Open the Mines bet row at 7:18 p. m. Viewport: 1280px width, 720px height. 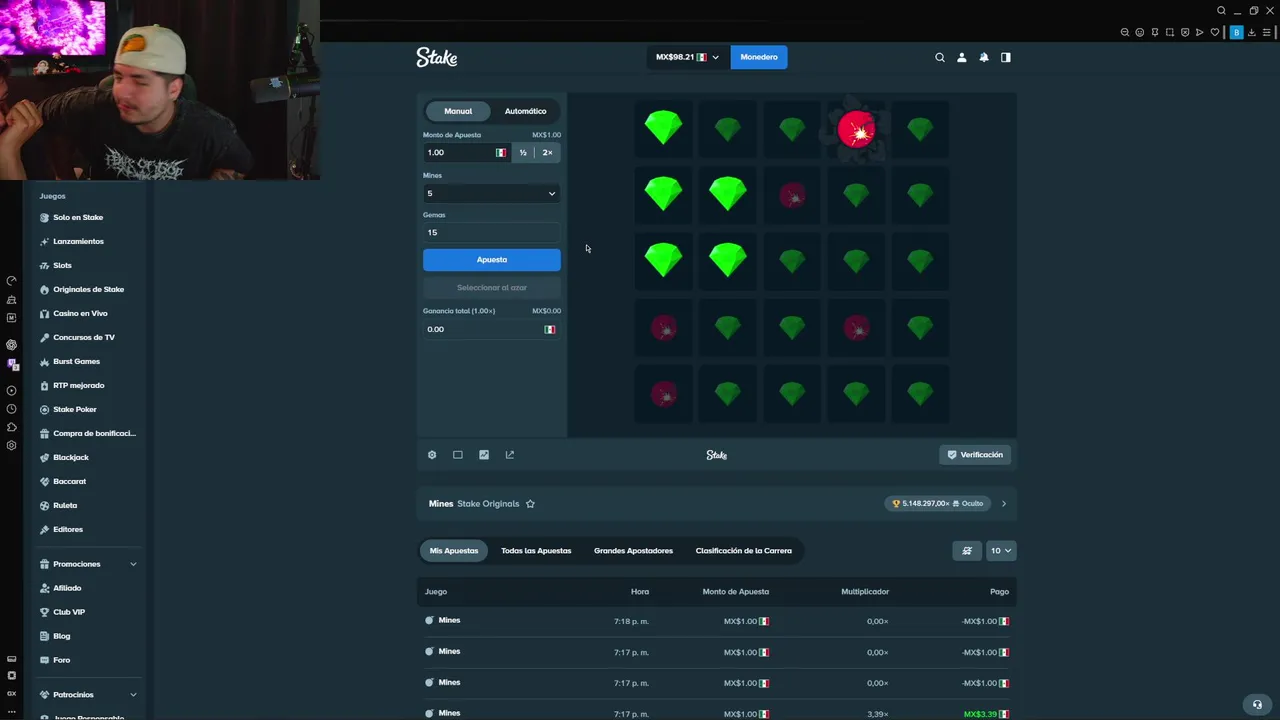point(716,621)
